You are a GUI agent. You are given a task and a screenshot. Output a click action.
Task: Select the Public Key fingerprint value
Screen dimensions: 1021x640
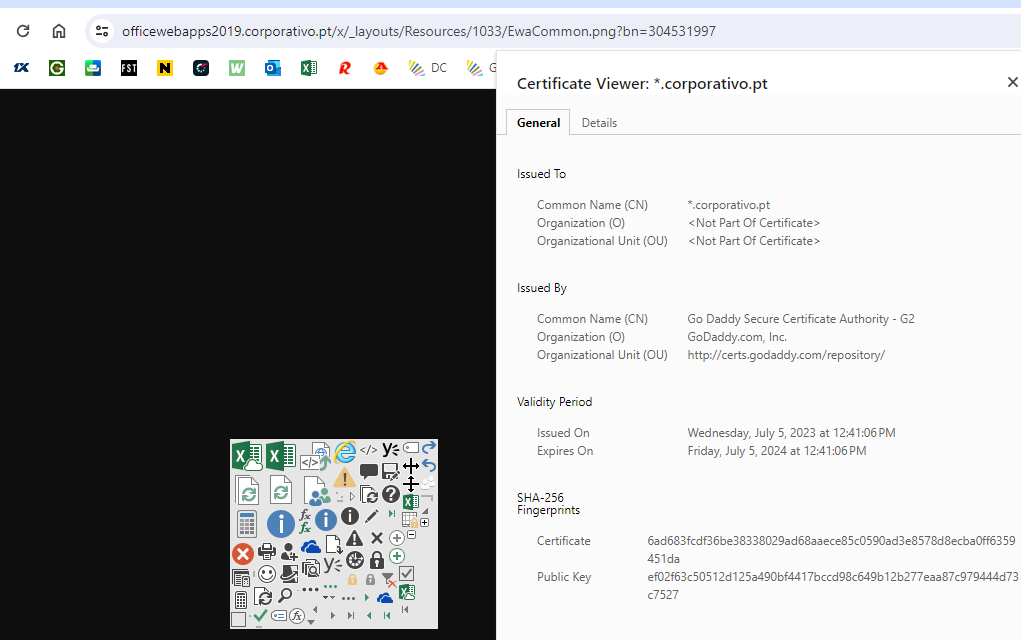[833, 585]
